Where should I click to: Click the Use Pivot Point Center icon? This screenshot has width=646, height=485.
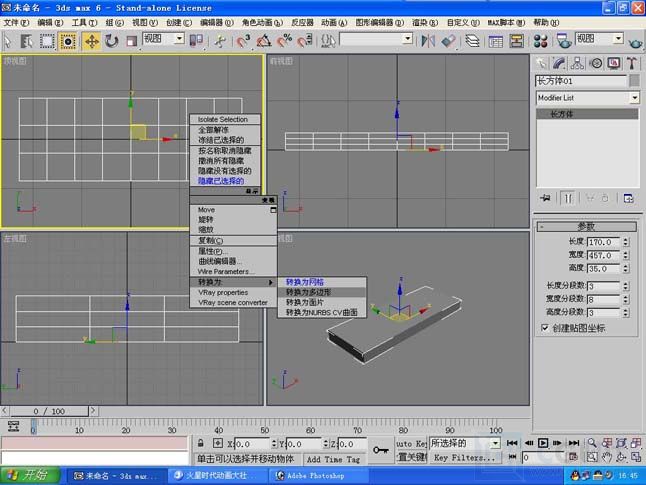[x=196, y=41]
